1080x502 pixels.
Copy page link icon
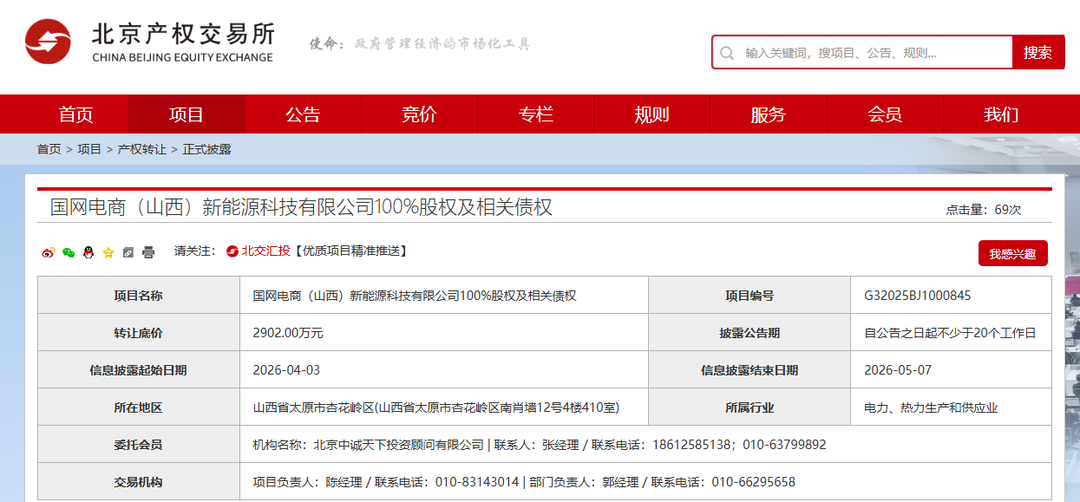[128, 252]
